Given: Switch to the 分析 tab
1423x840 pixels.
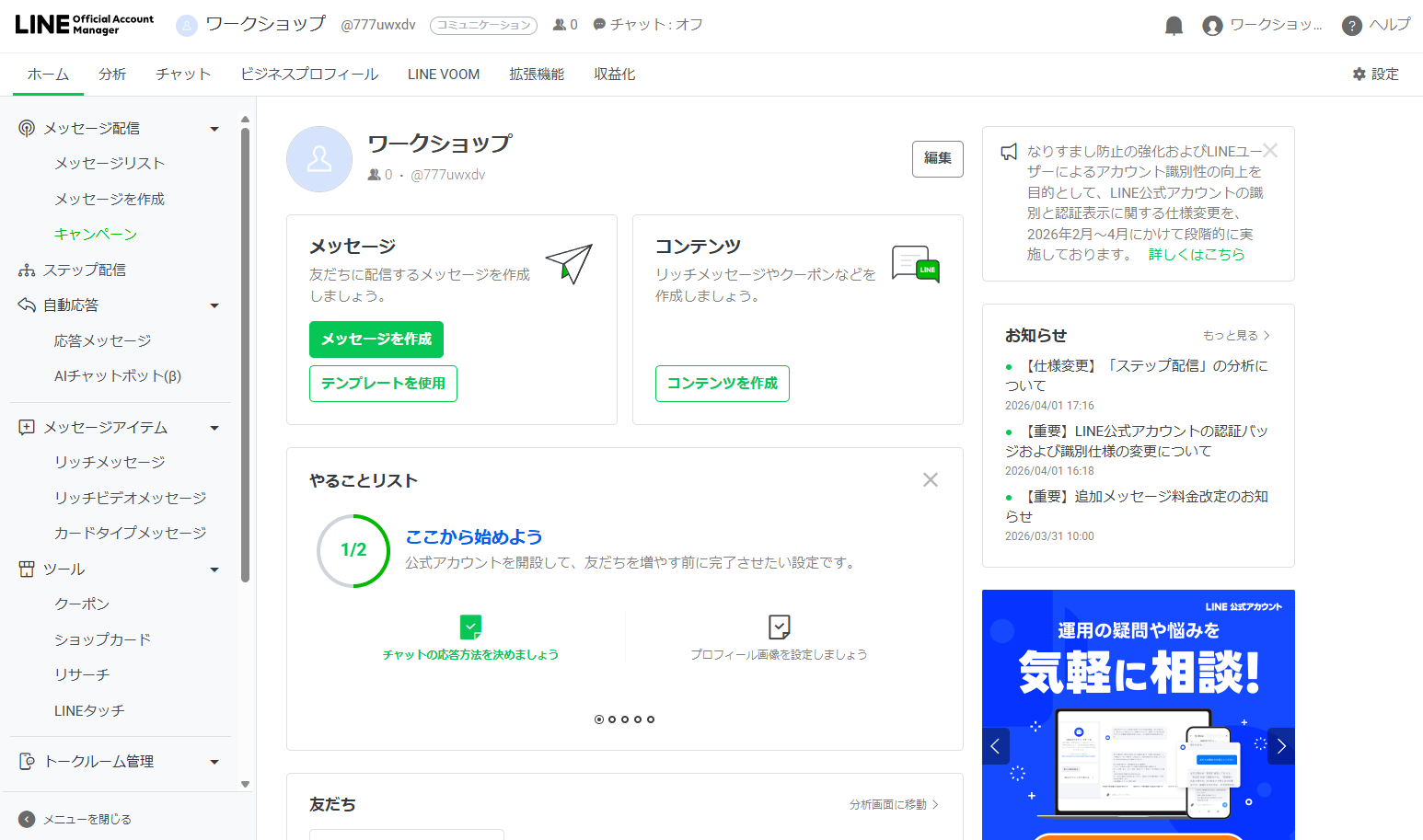Looking at the screenshot, I should pos(112,74).
